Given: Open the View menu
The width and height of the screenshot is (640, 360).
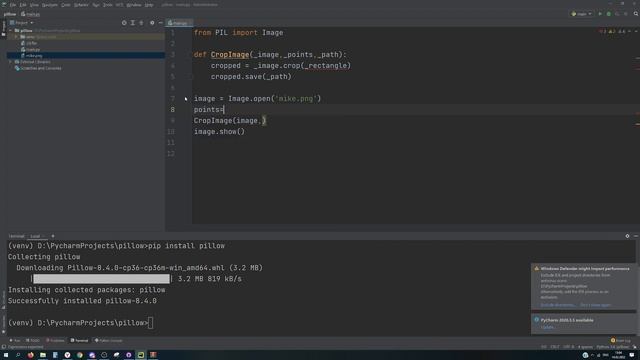Looking at the screenshot, I should pyautogui.click(x=34, y=5).
